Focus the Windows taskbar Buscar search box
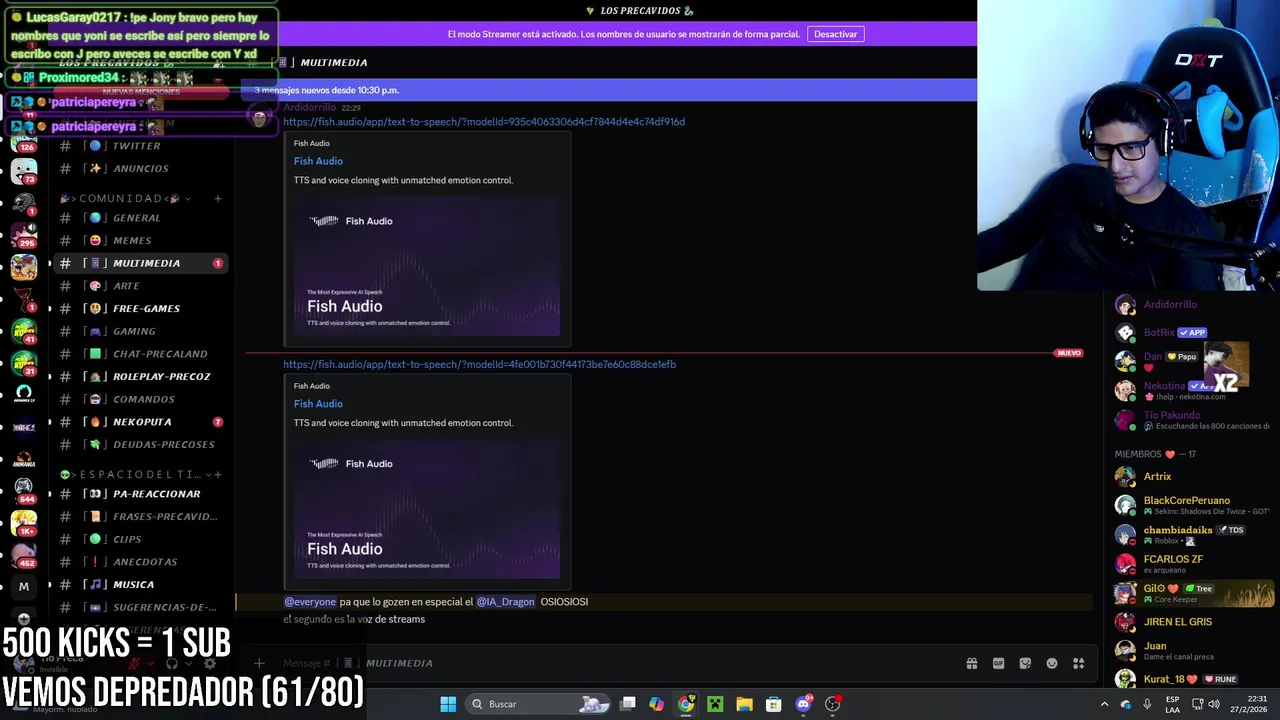 538,704
